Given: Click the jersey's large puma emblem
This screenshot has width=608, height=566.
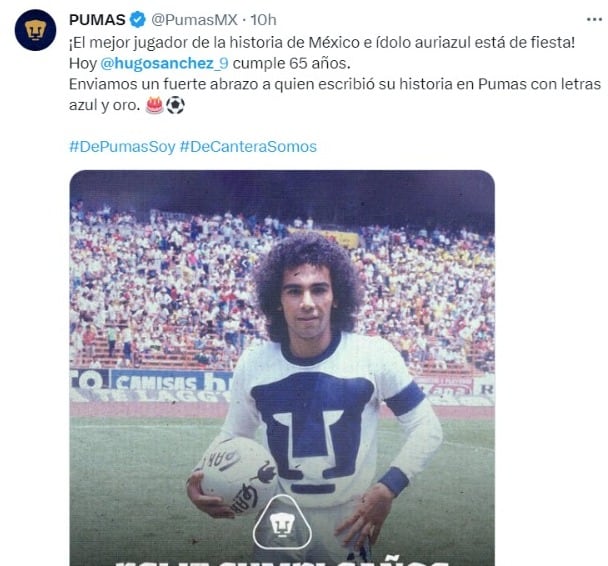Looking at the screenshot, I should [313, 427].
